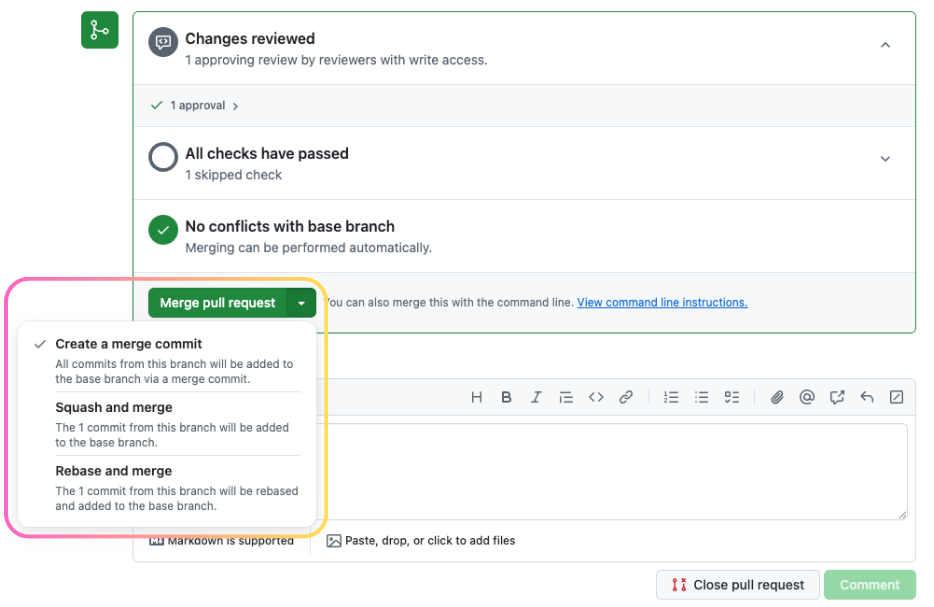Open saved replies arrow icon
934x607 pixels.
(867, 397)
